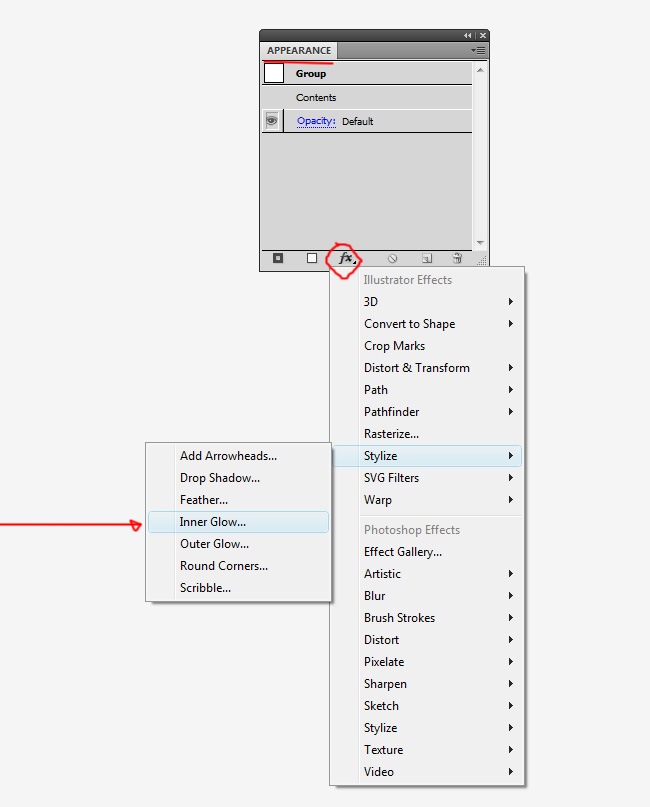This screenshot has height=807, width=650.
Task: Choose Scribble... effect
Action: pyautogui.click(x=238, y=588)
